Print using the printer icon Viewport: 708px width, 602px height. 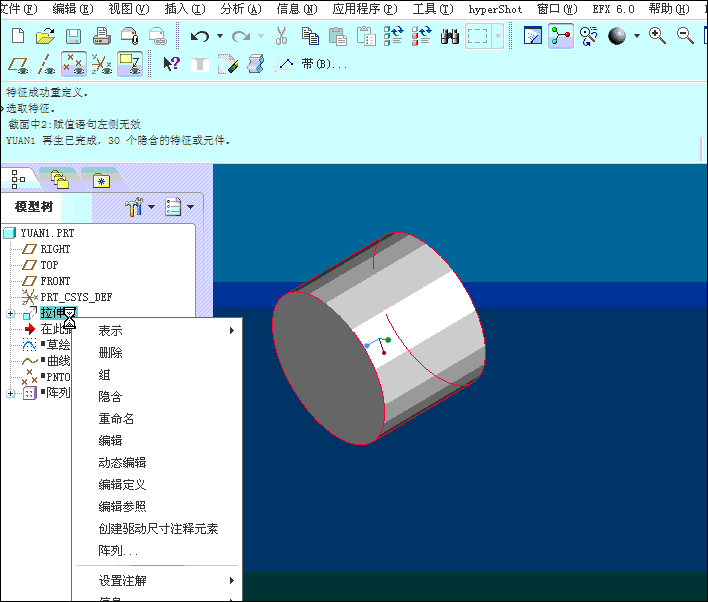tap(102, 36)
